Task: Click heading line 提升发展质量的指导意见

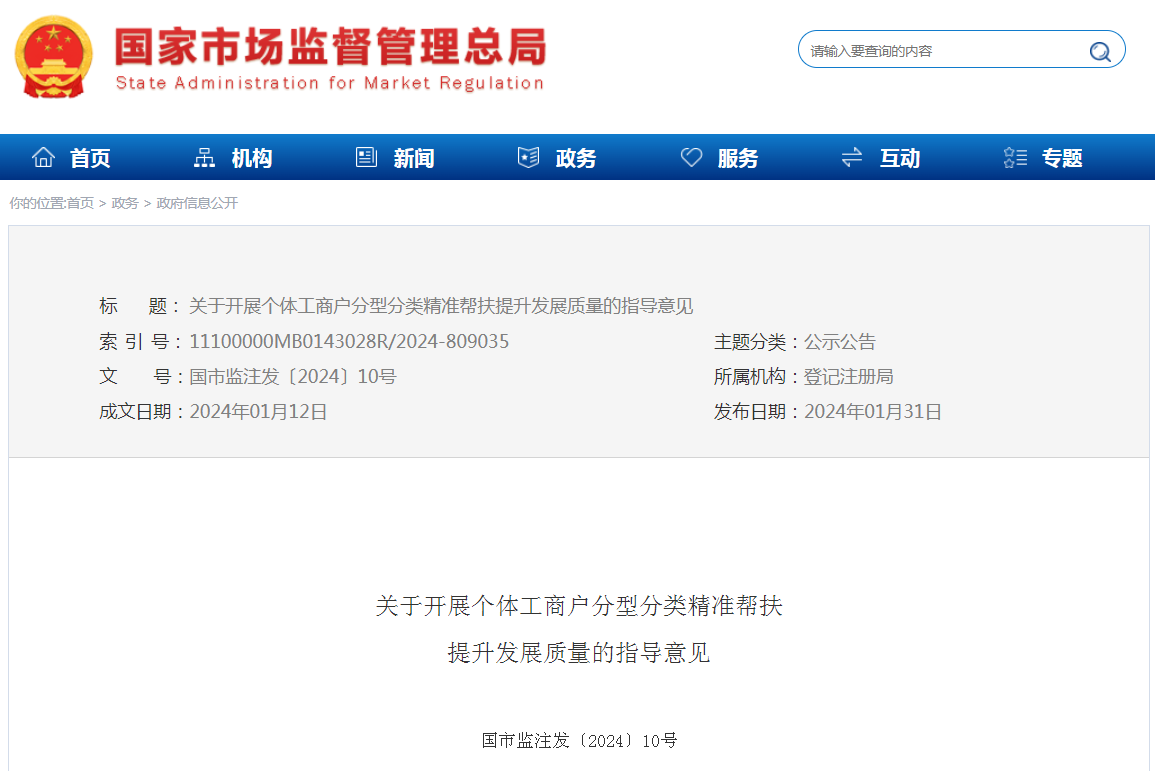Action: (579, 652)
